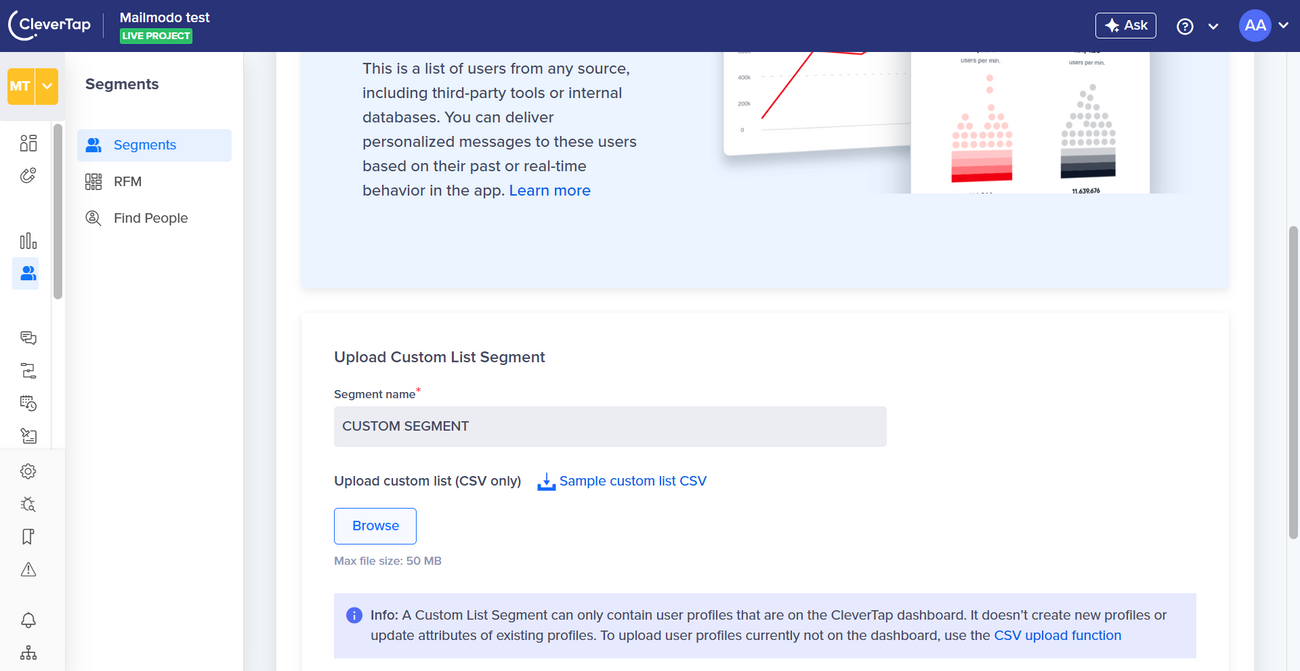Expand the help question mark menu

coord(1197,26)
